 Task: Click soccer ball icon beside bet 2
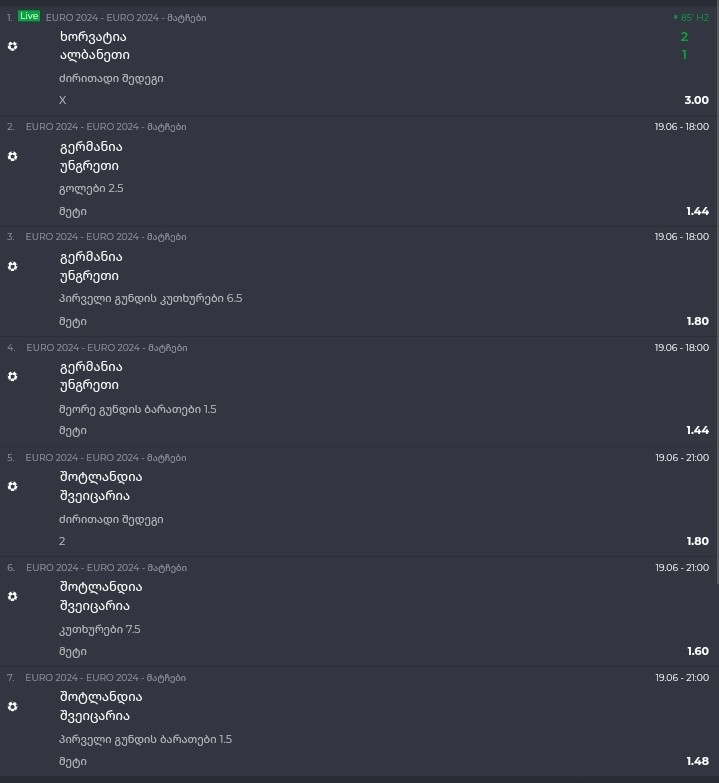12,156
